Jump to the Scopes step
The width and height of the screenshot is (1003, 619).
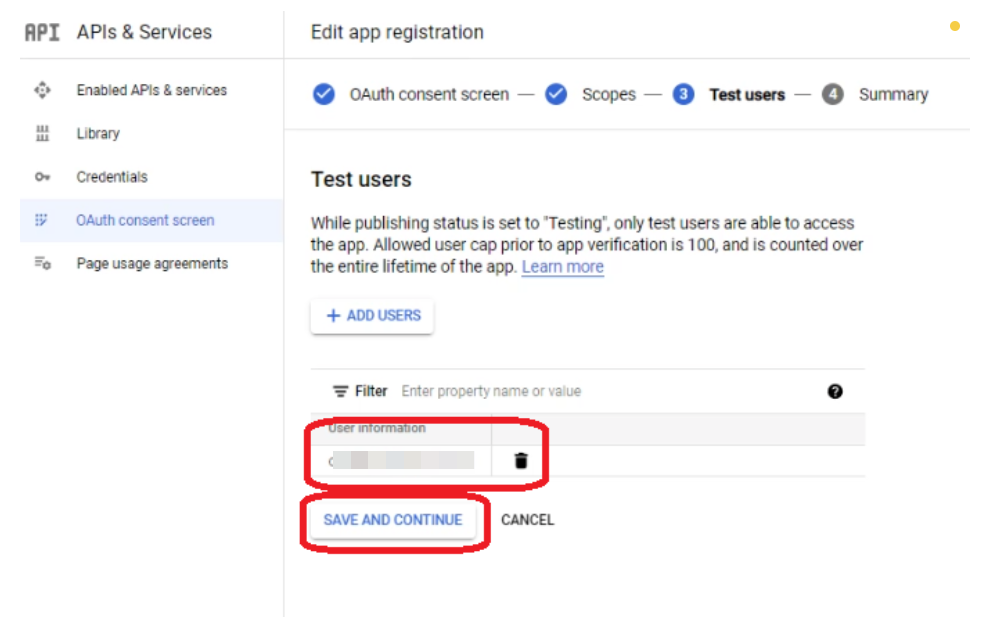tap(608, 95)
